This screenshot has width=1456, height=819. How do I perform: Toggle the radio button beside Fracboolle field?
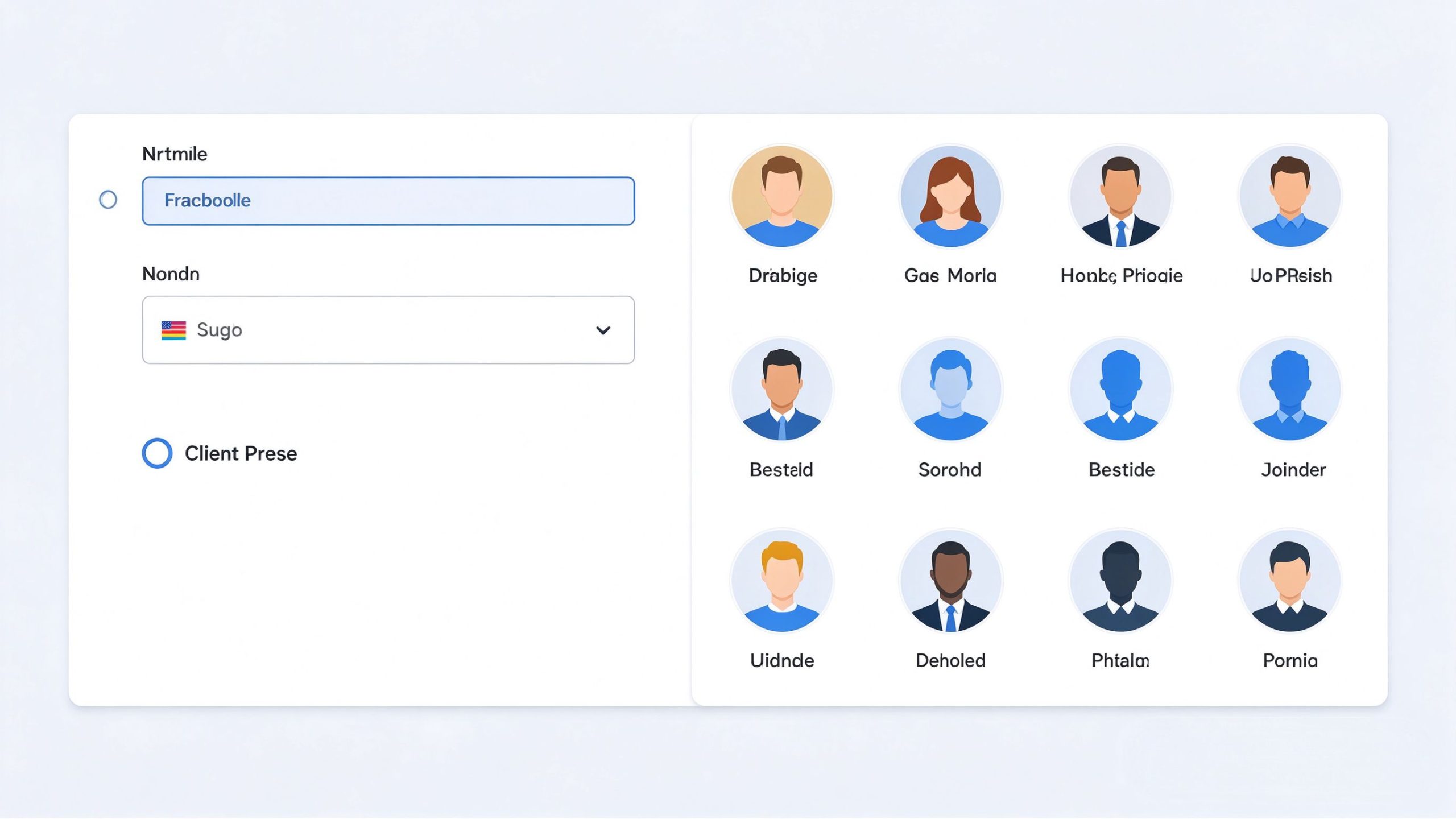click(x=108, y=200)
